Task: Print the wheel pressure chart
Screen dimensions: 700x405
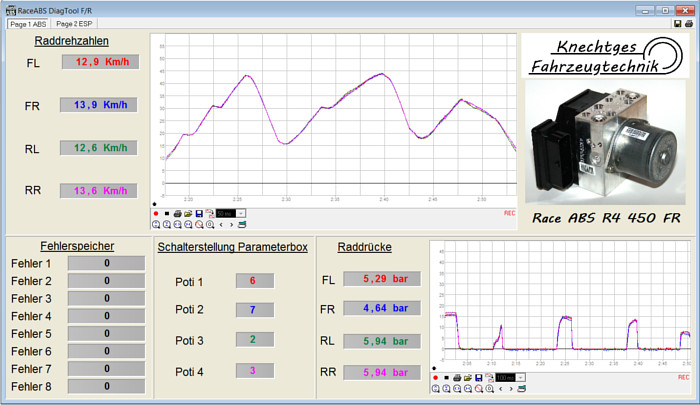Action: tap(457, 378)
